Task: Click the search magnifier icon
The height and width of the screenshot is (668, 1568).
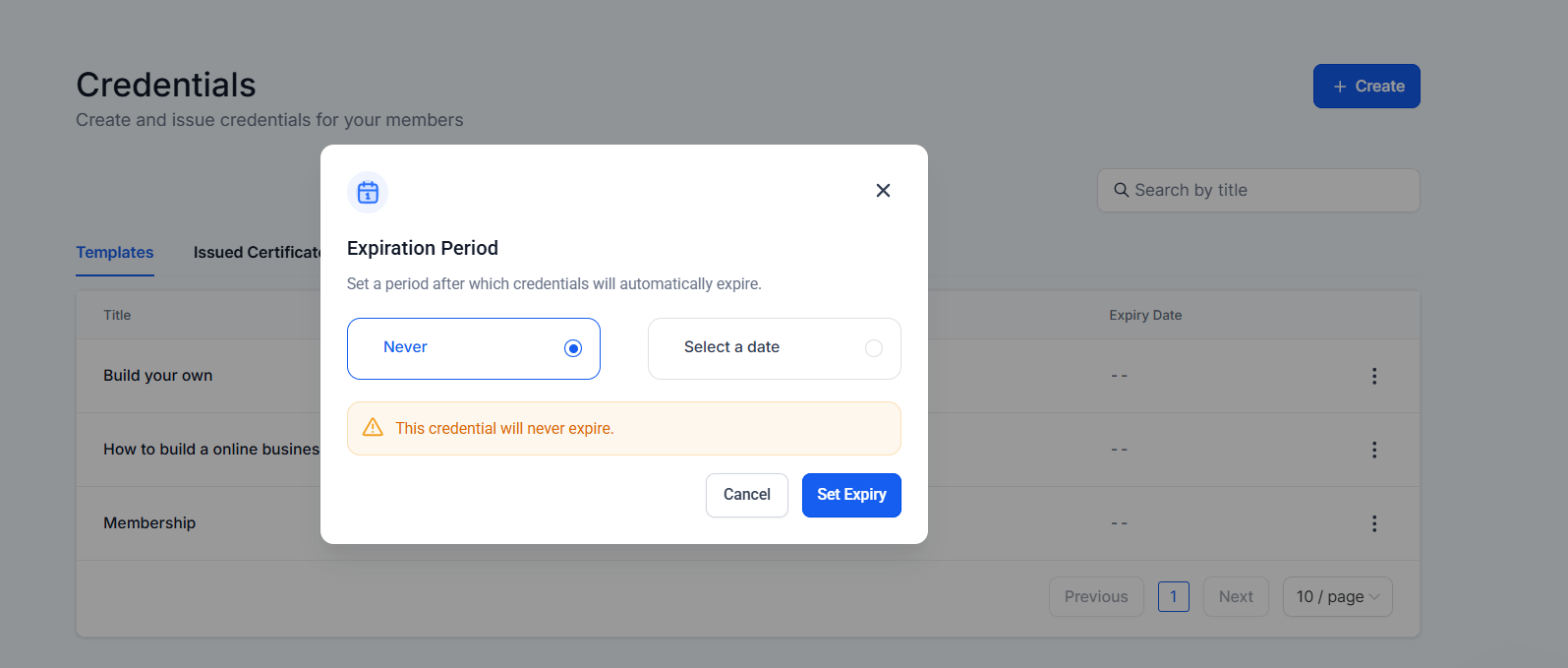Action: [x=1121, y=190]
